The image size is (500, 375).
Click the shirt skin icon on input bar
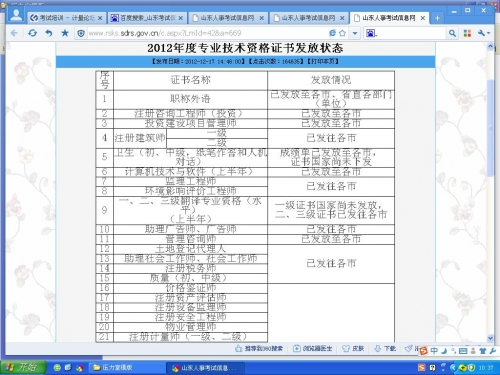483,351
